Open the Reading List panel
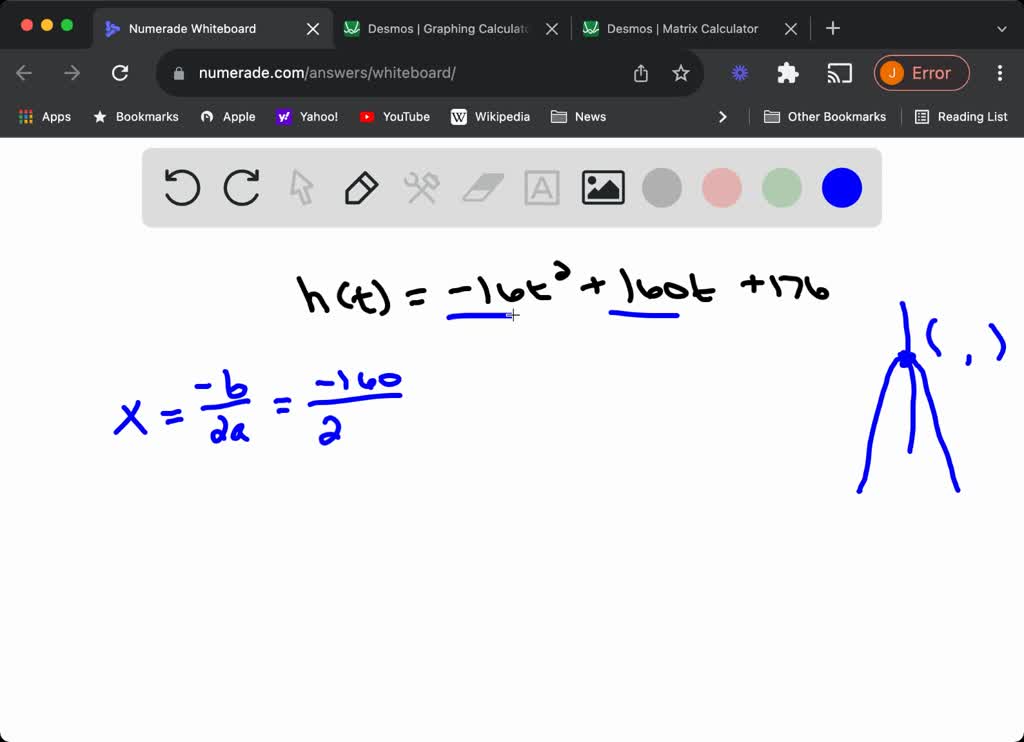Screen dimensions: 1024x742 click(961, 117)
